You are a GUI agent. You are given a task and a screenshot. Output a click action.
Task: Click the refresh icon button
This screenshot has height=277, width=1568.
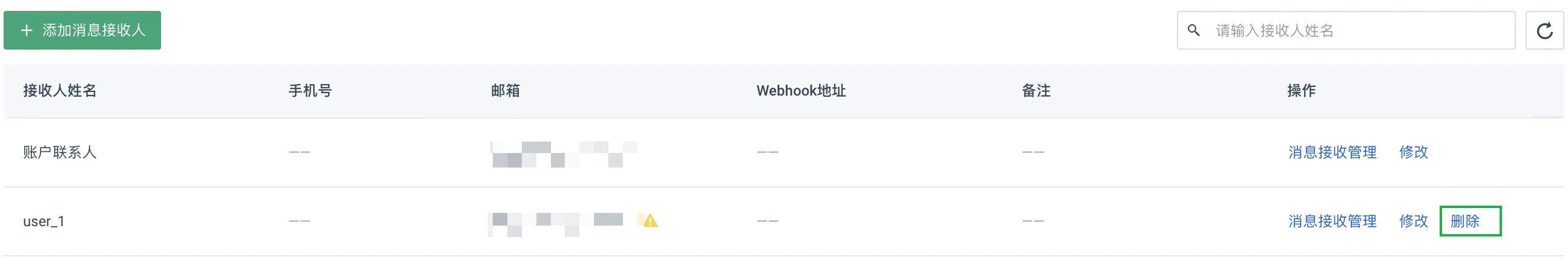click(x=1544, y=30)
